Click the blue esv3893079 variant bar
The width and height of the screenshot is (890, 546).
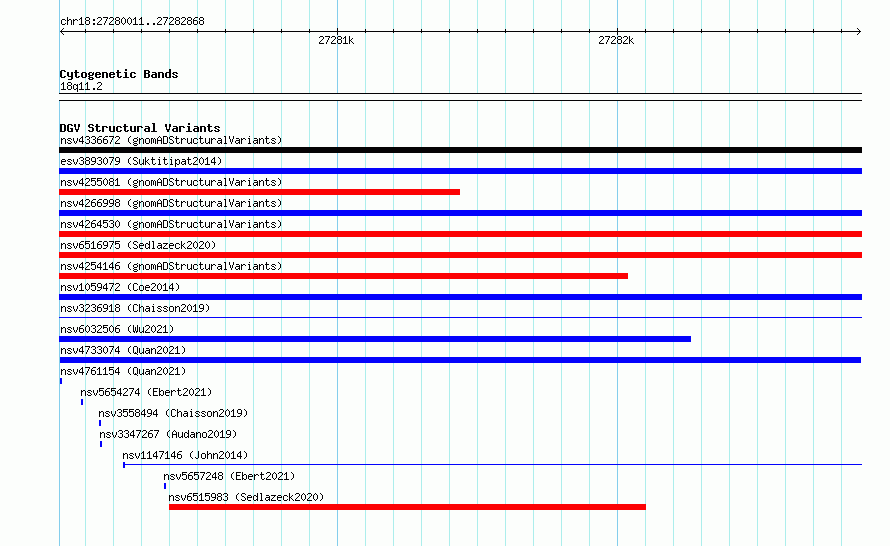click(460, 171)
